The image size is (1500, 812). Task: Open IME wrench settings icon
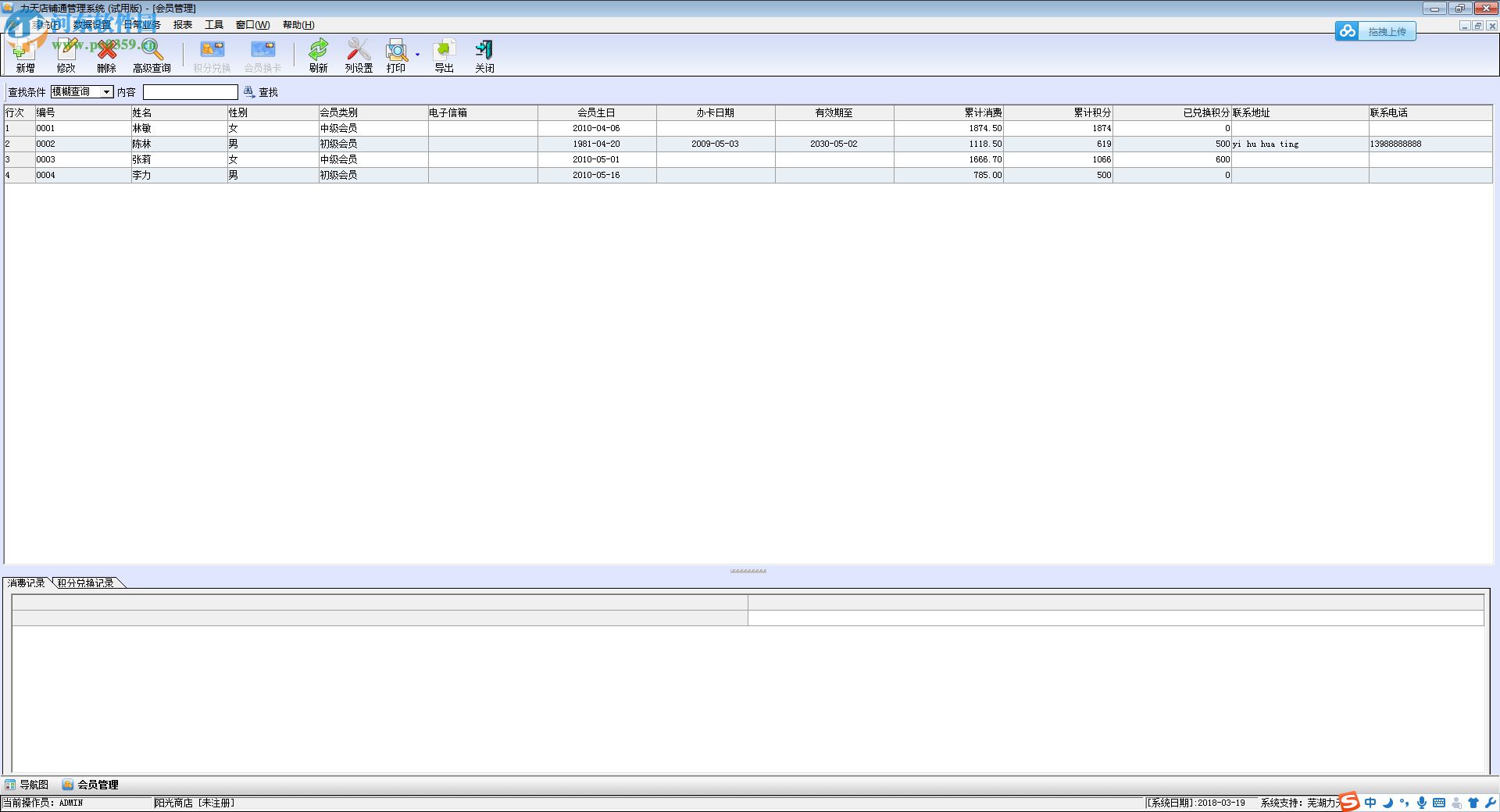pos(1490,803)
